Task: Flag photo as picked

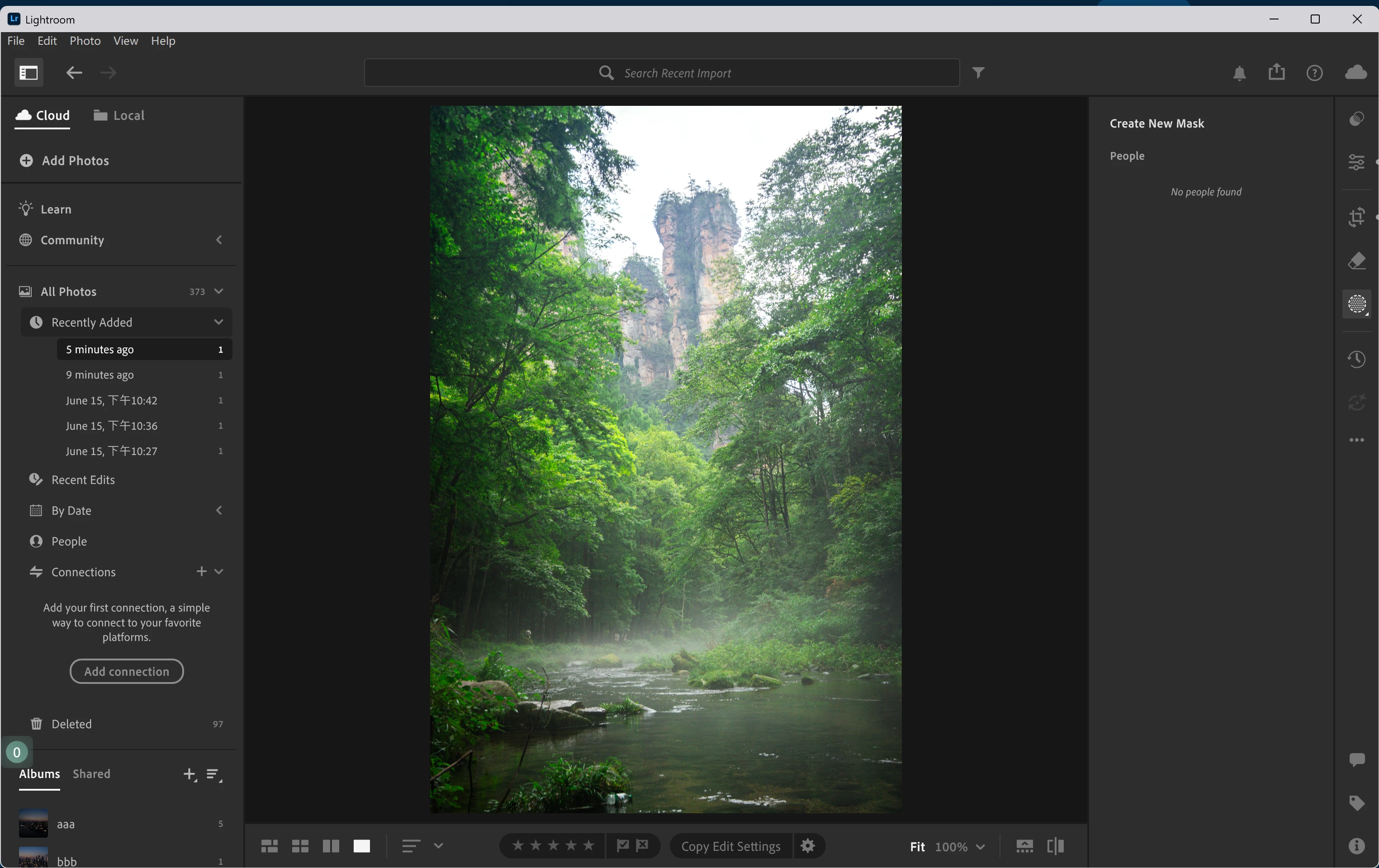Action: point(622,846)
